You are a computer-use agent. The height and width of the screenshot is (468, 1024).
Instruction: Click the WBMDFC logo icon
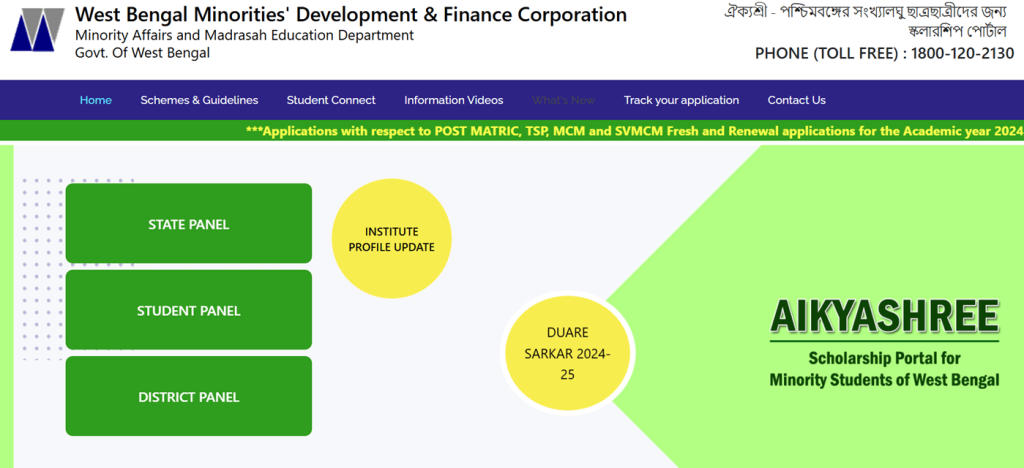point(37,29)
